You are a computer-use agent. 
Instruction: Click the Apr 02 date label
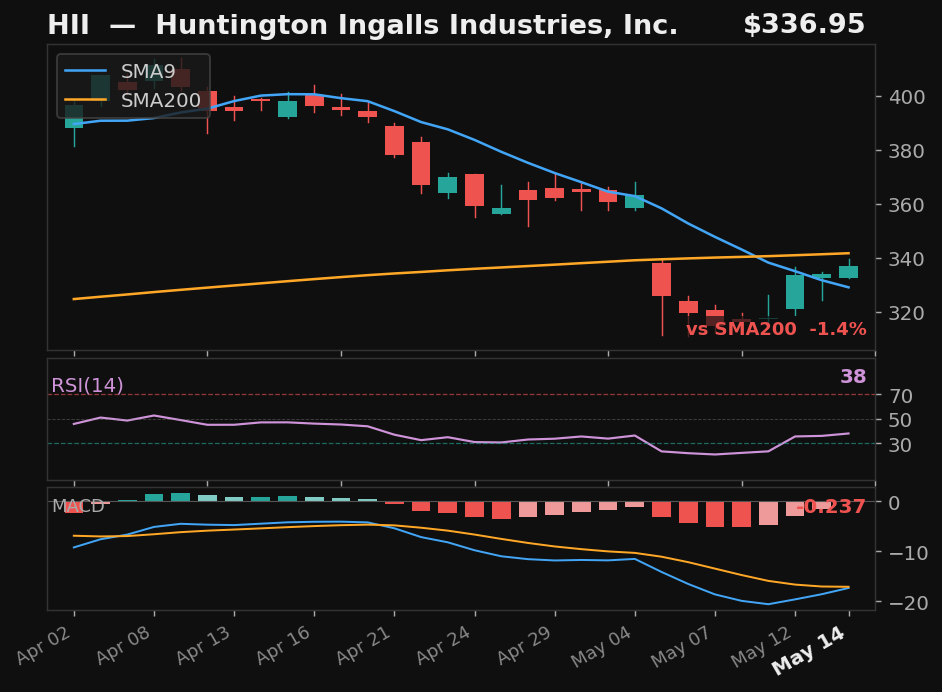point(44,645)
